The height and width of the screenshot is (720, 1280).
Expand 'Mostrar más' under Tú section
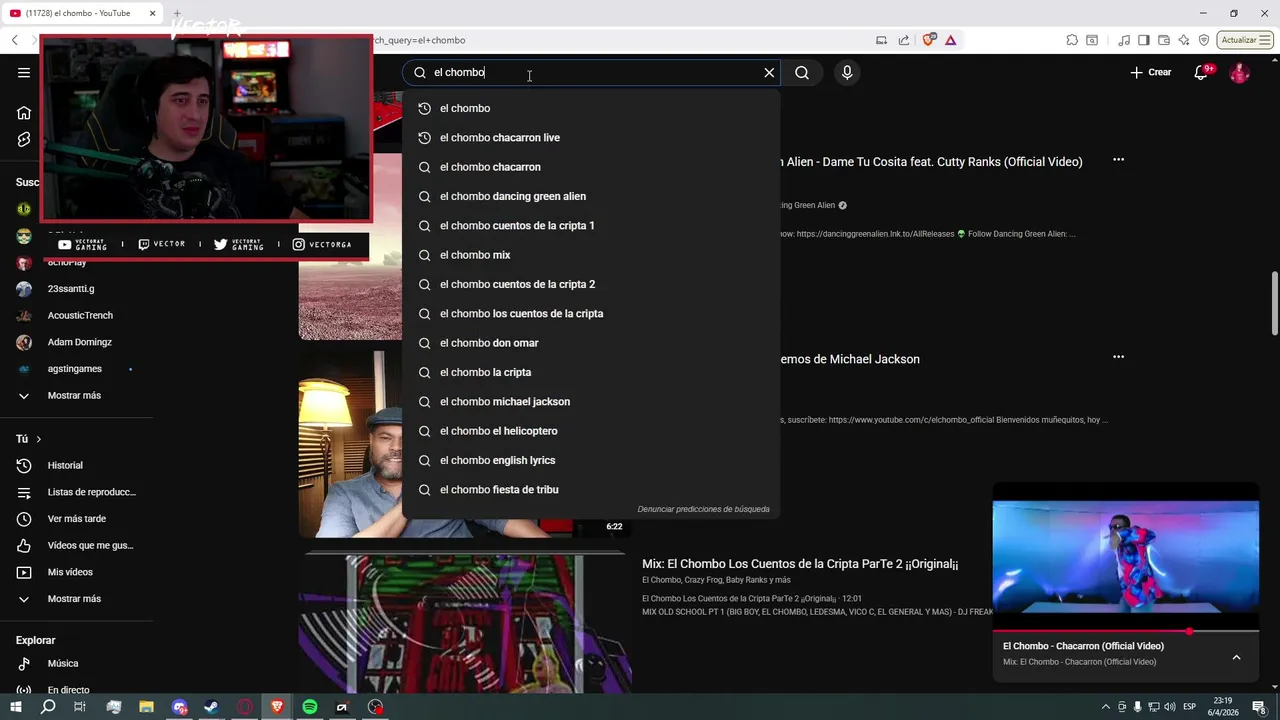[x=76, y=598]
